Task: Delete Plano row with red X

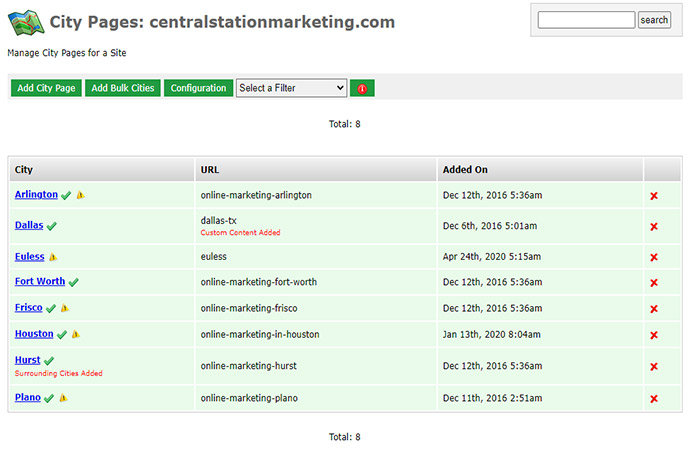Action: tap(654, 399)
